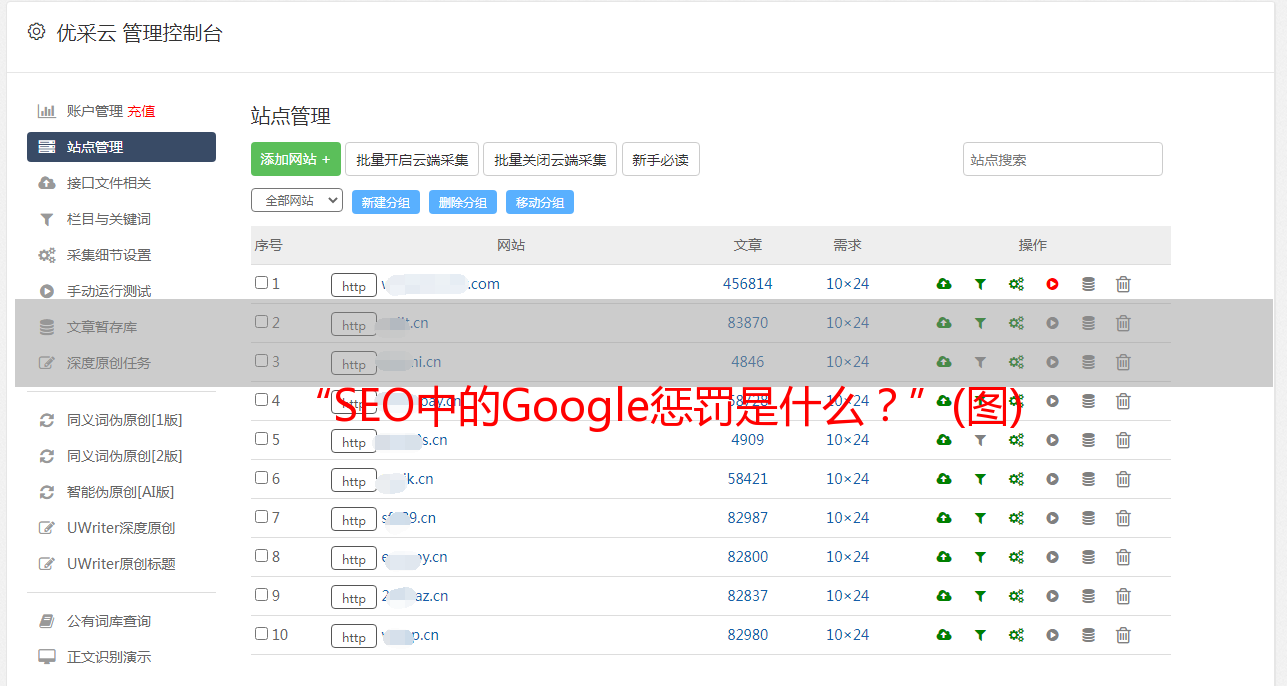Click the 新建分组 button
1287x686 pixels.
(386, 202)
